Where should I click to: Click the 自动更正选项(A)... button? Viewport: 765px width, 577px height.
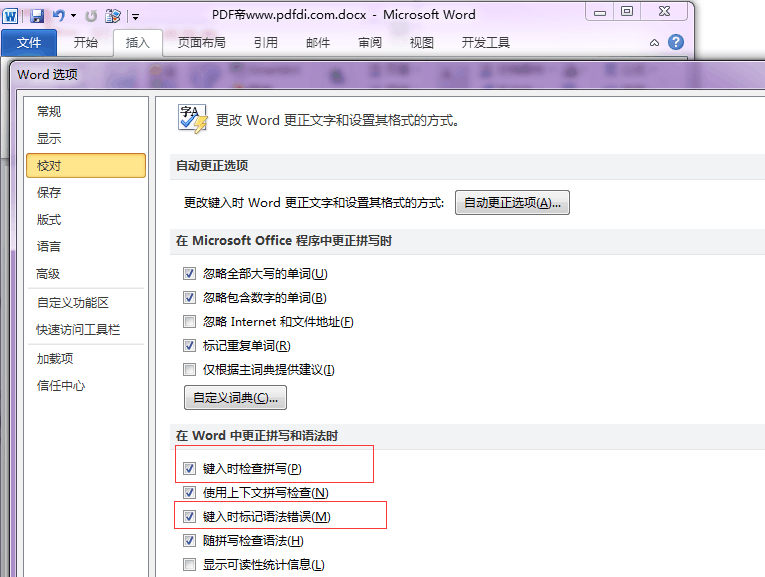click(512, 202)
